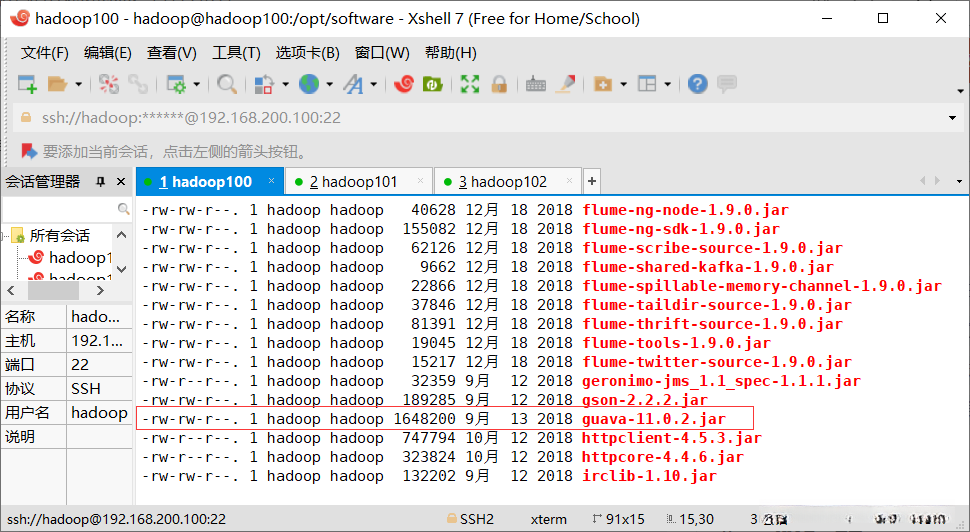
Task: Close the hadoop101 tab
Action: click(421, 181)
